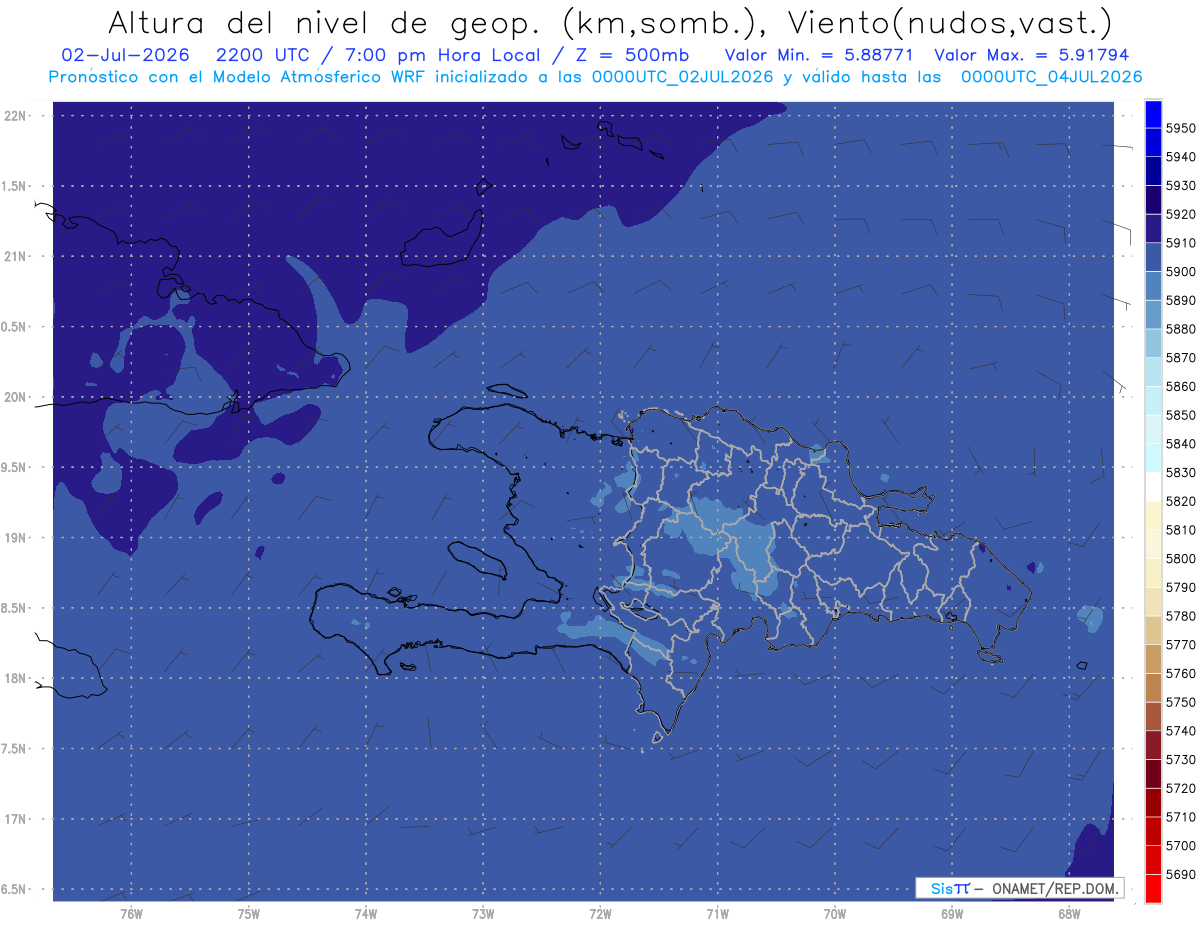
Task: Click the '5850' color bar label
Action: pos(1181,415)
